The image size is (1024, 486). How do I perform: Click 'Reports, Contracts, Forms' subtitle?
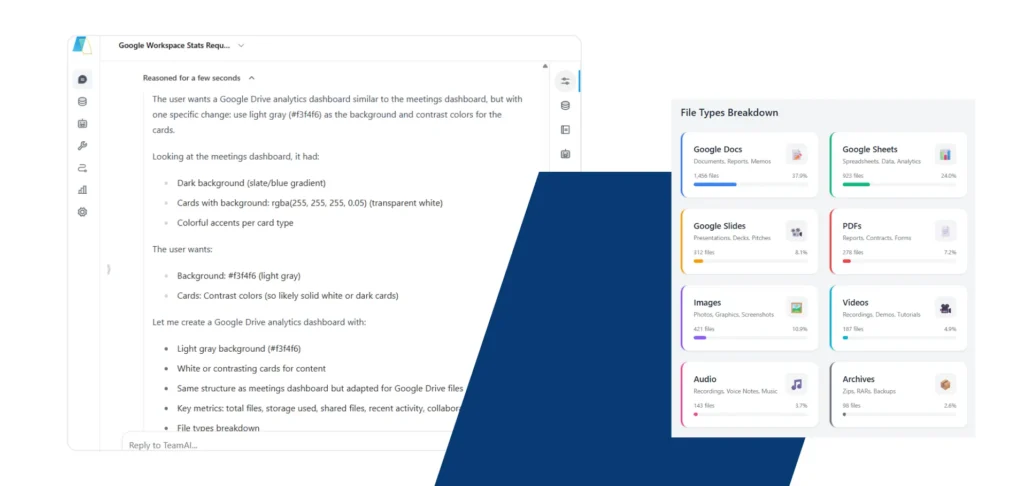pos(876,238)
